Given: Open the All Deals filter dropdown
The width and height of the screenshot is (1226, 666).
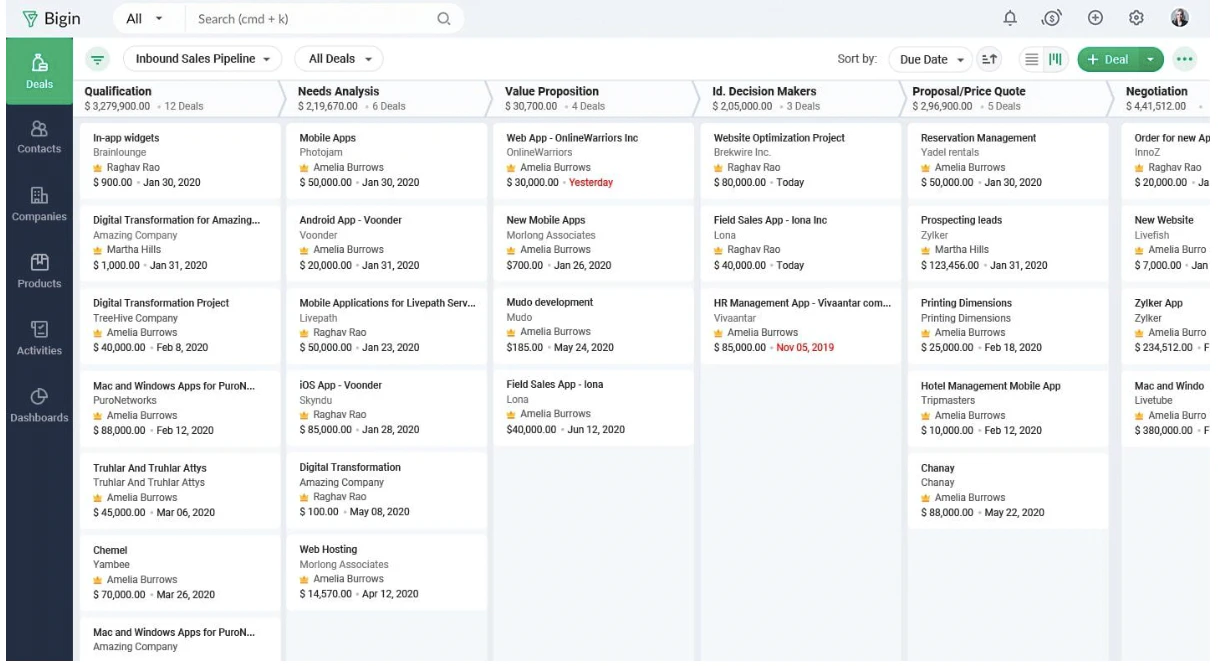Looking at the screenshot, I should point(339,59).
